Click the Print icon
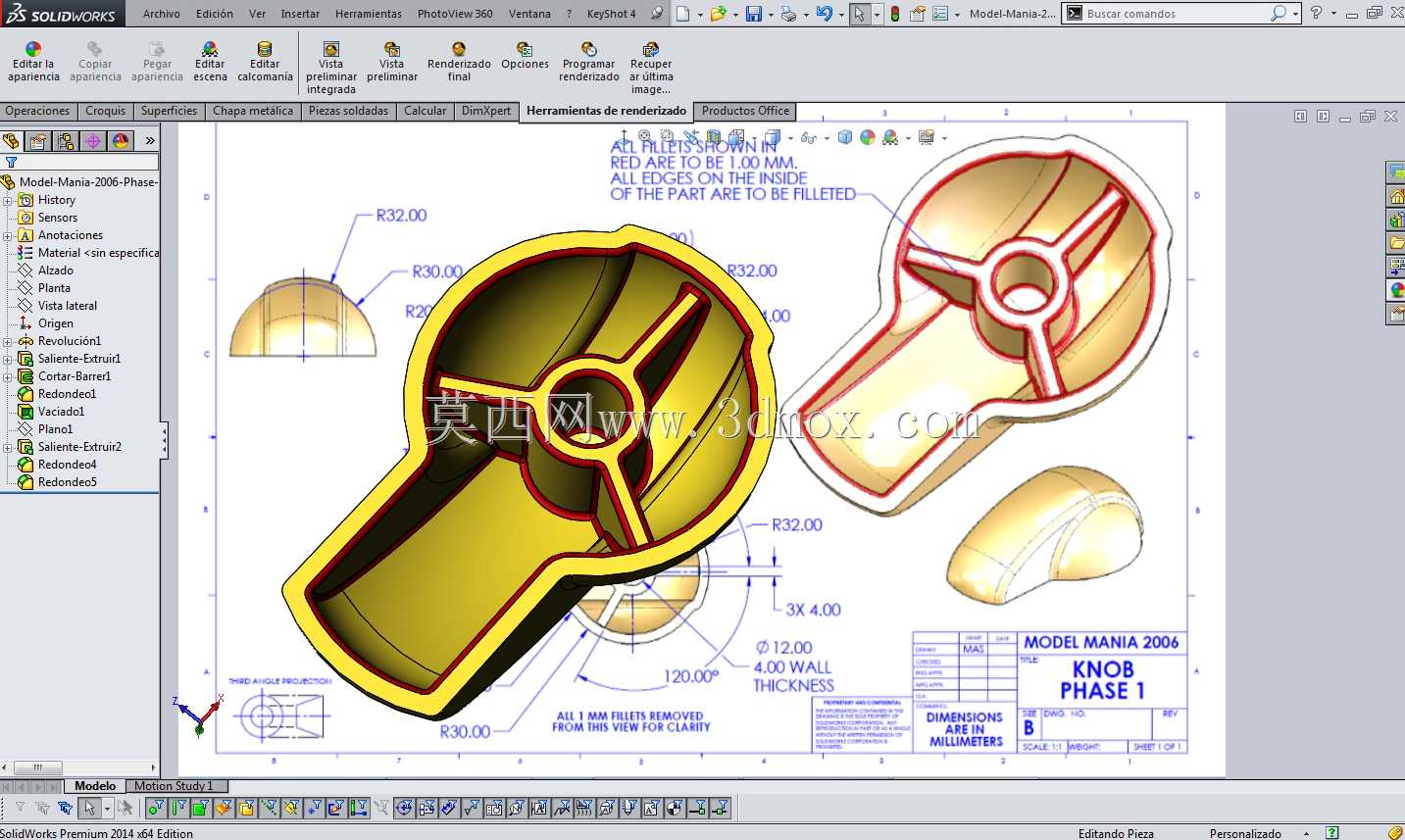 click(x=788, y=14)
